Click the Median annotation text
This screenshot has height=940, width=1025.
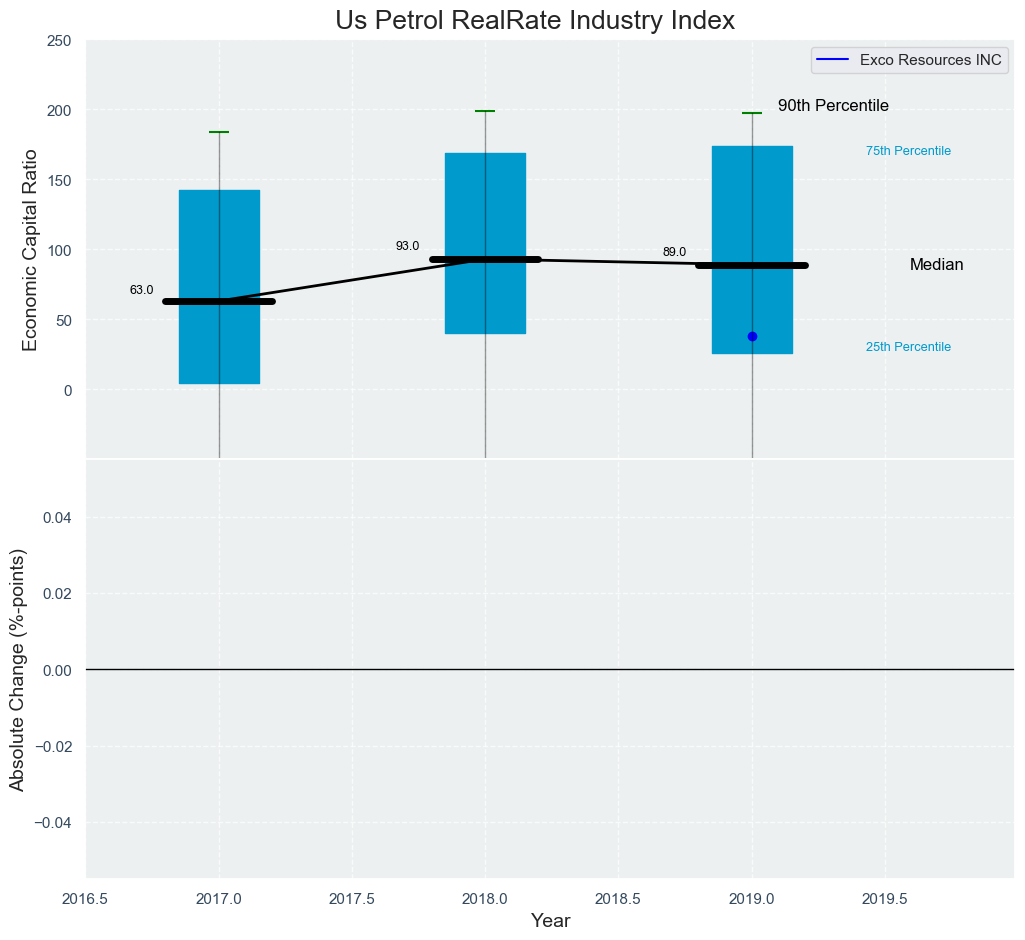(x=936, y=265)
